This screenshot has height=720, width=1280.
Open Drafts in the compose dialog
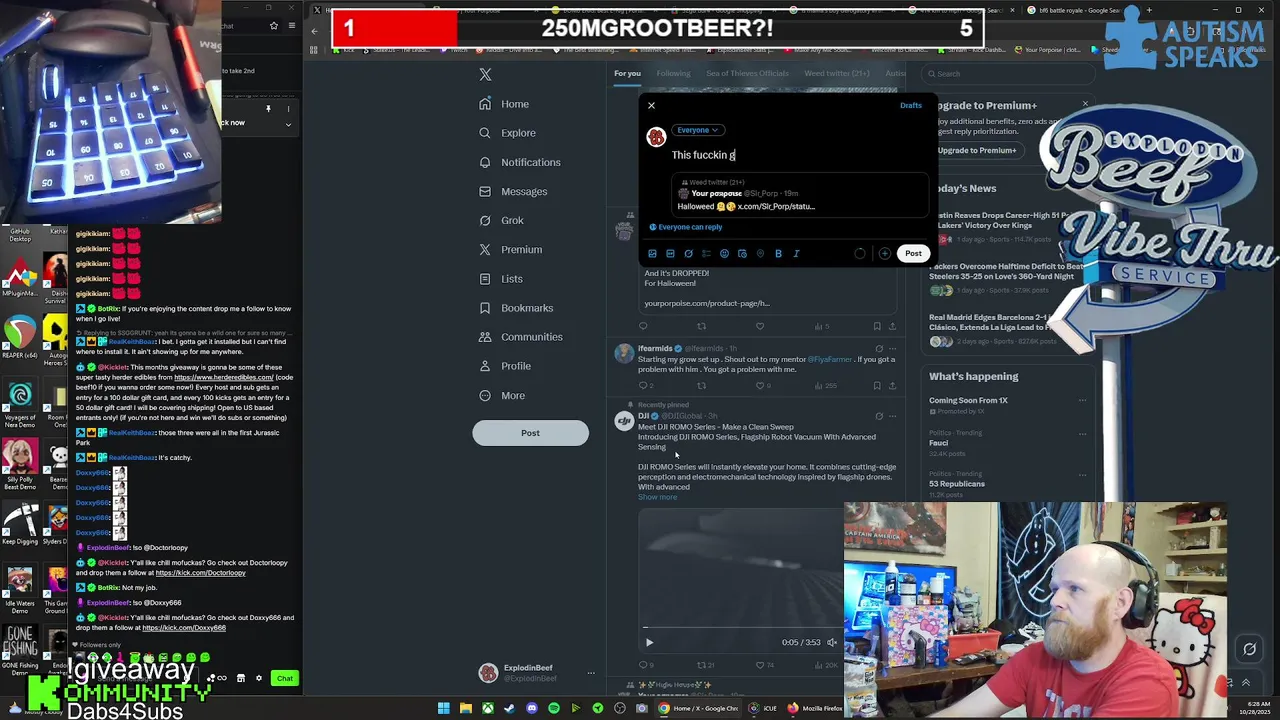(910, 105)
